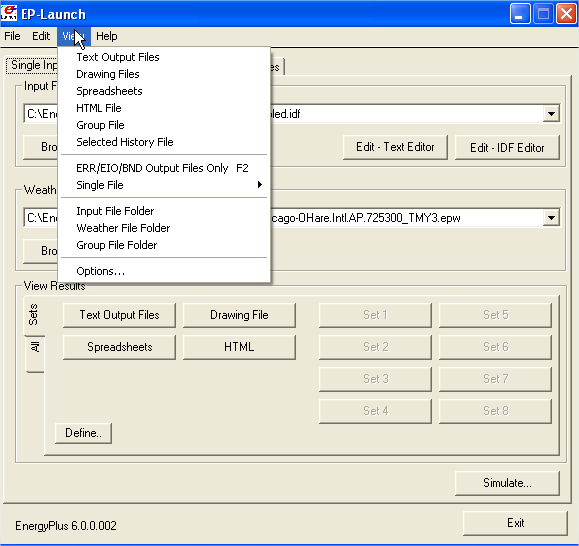Start the run with Simulate... button
The image size is (579, 546).
[x=507, y=483]
